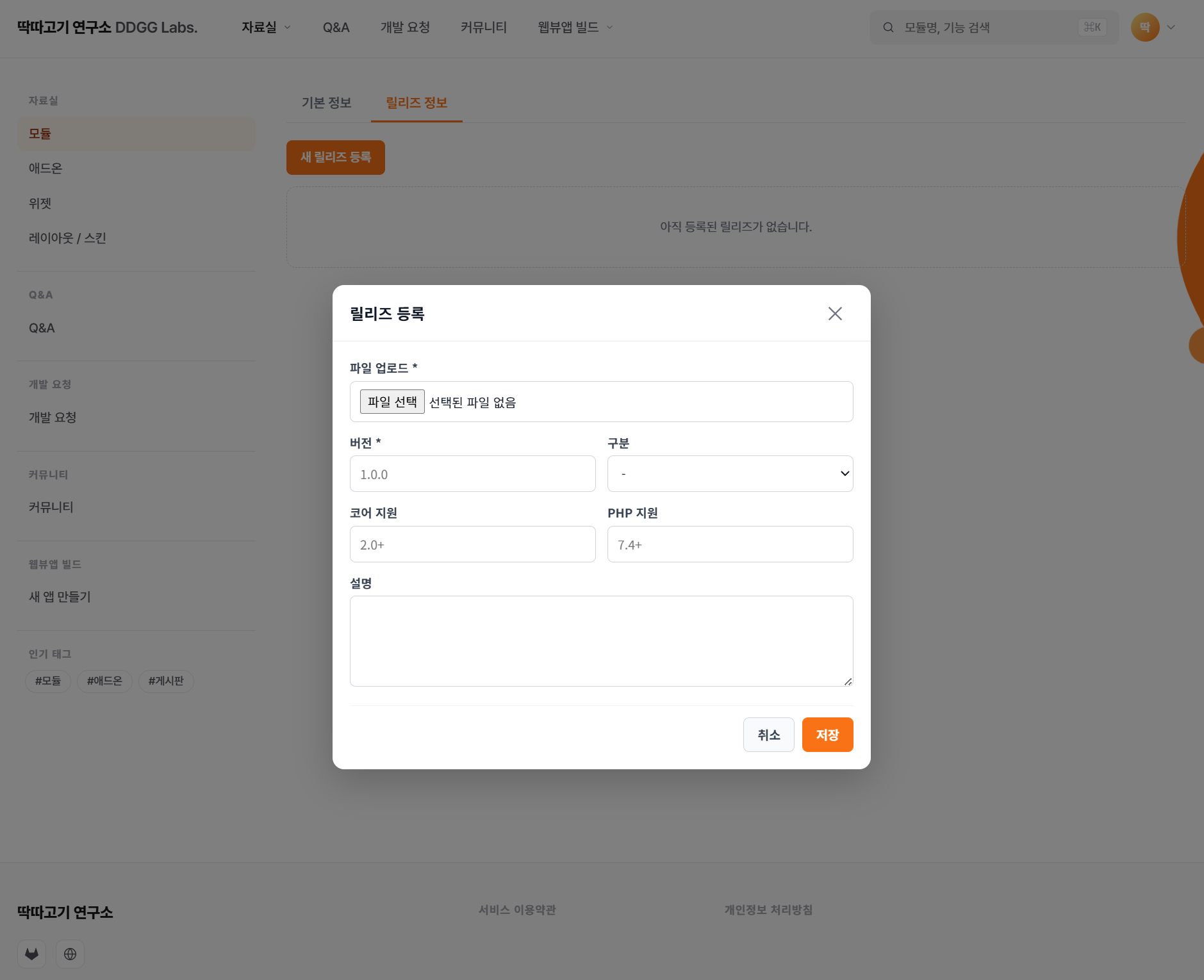Click the 설명 textarea resize handle
The height and width of the screenshot is (980, 1204).
848,682
